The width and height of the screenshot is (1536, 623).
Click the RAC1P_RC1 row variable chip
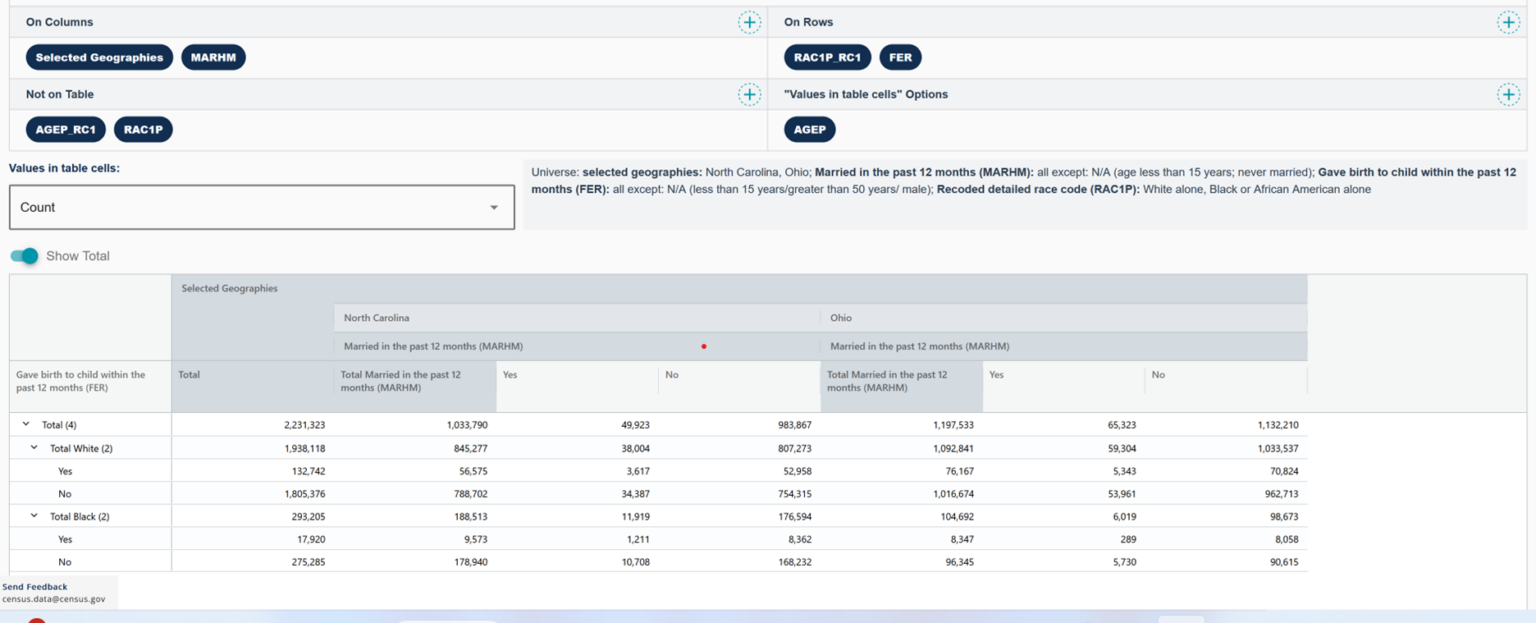(x=827, y=57)
